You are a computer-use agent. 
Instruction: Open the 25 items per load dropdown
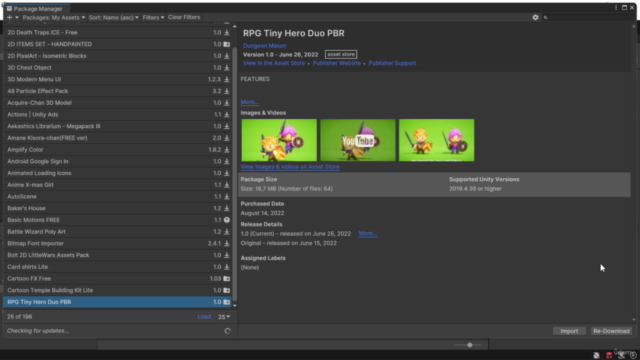click(224, 317)
